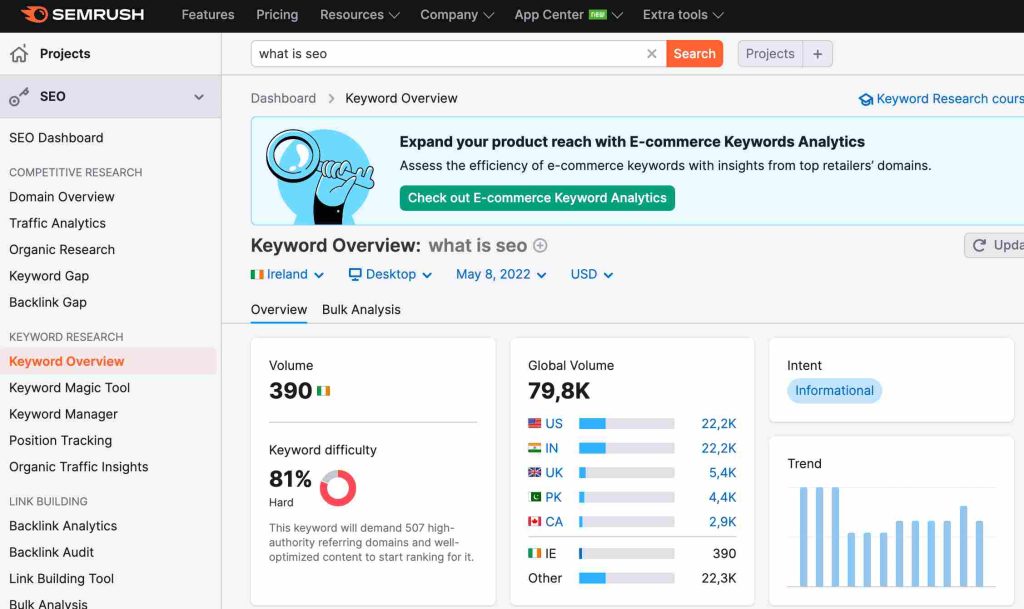Image resolution: width=1024 pixels, height=609 pixels.
Task: Open Position Tracking in sidebar
Action: (60, 441)
